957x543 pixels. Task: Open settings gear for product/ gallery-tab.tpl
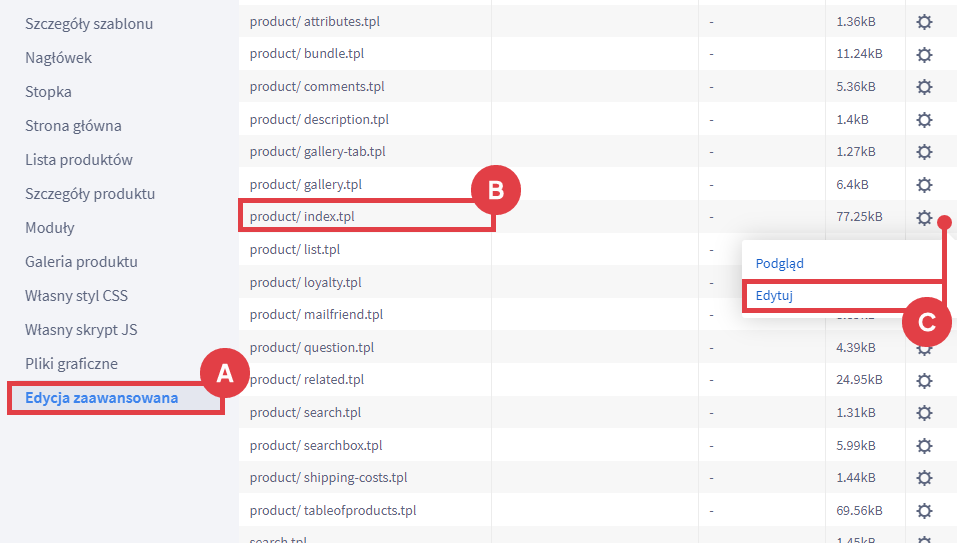(924, 152)
